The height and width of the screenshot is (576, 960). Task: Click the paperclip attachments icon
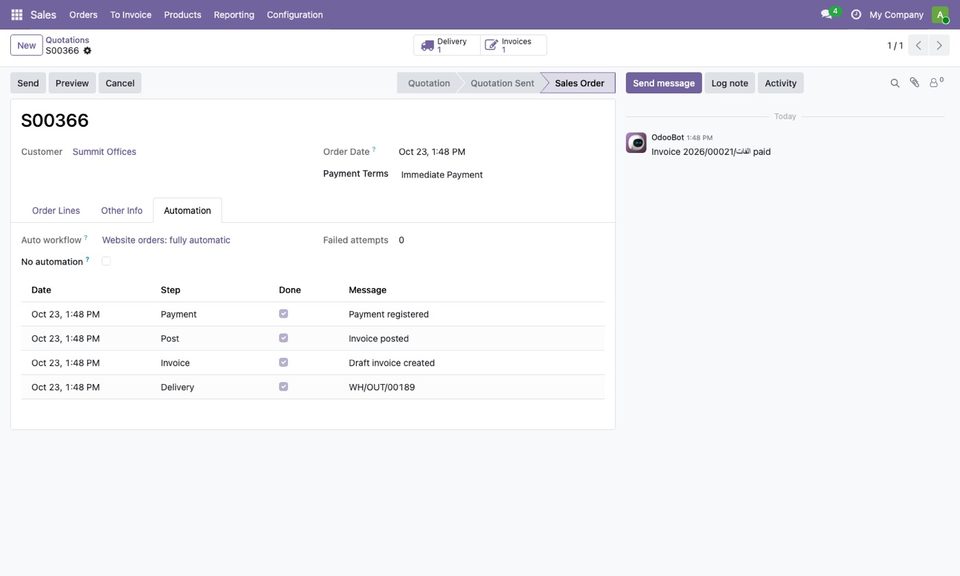click(914, 83)
